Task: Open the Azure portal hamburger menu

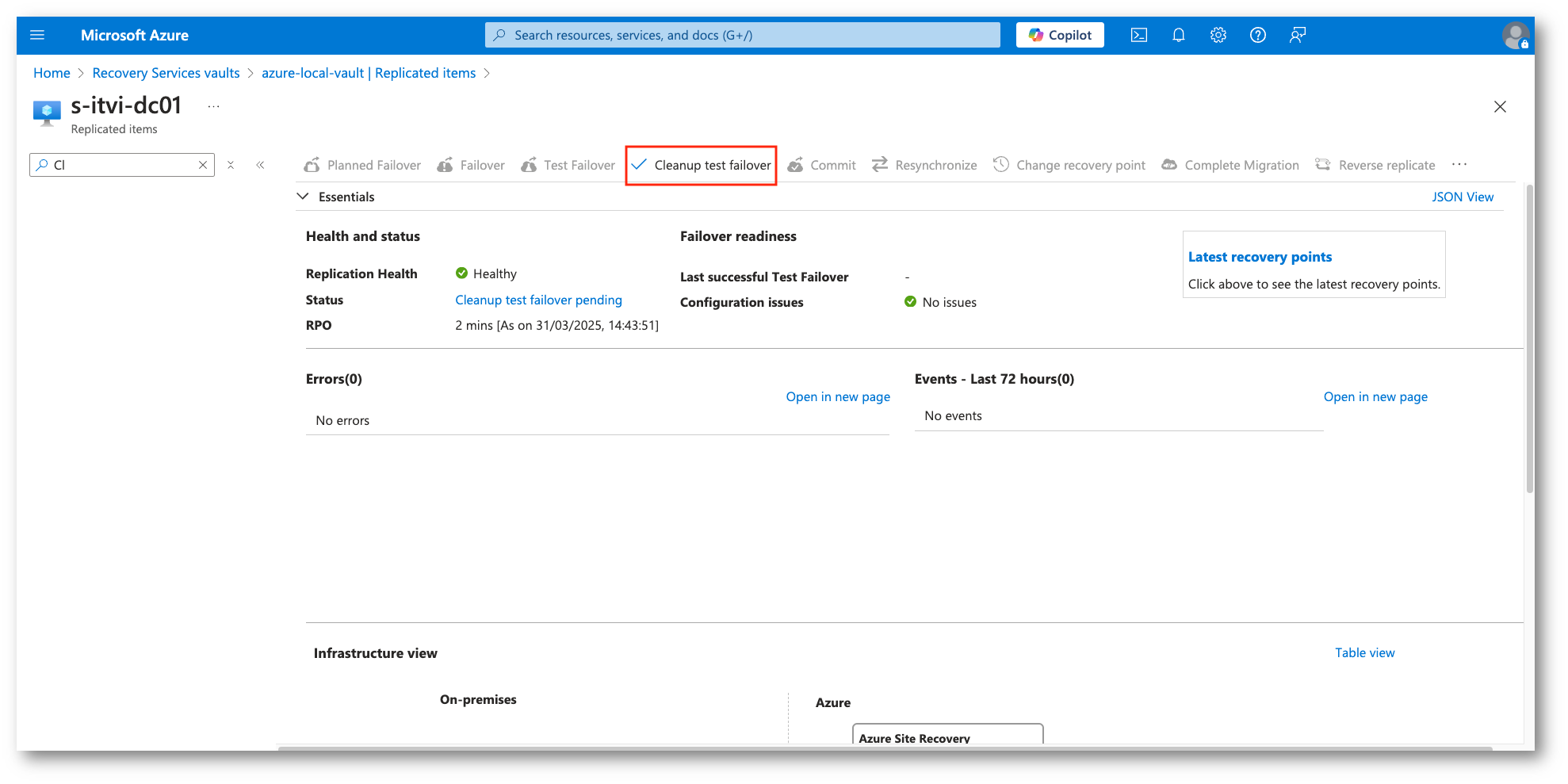Action: [37, 35]
